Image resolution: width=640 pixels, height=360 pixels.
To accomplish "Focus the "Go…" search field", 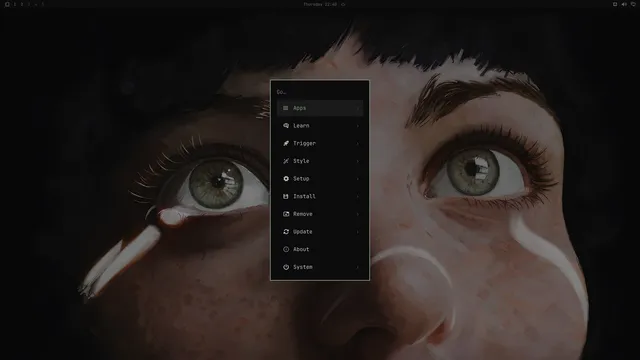I will point(320,92).
